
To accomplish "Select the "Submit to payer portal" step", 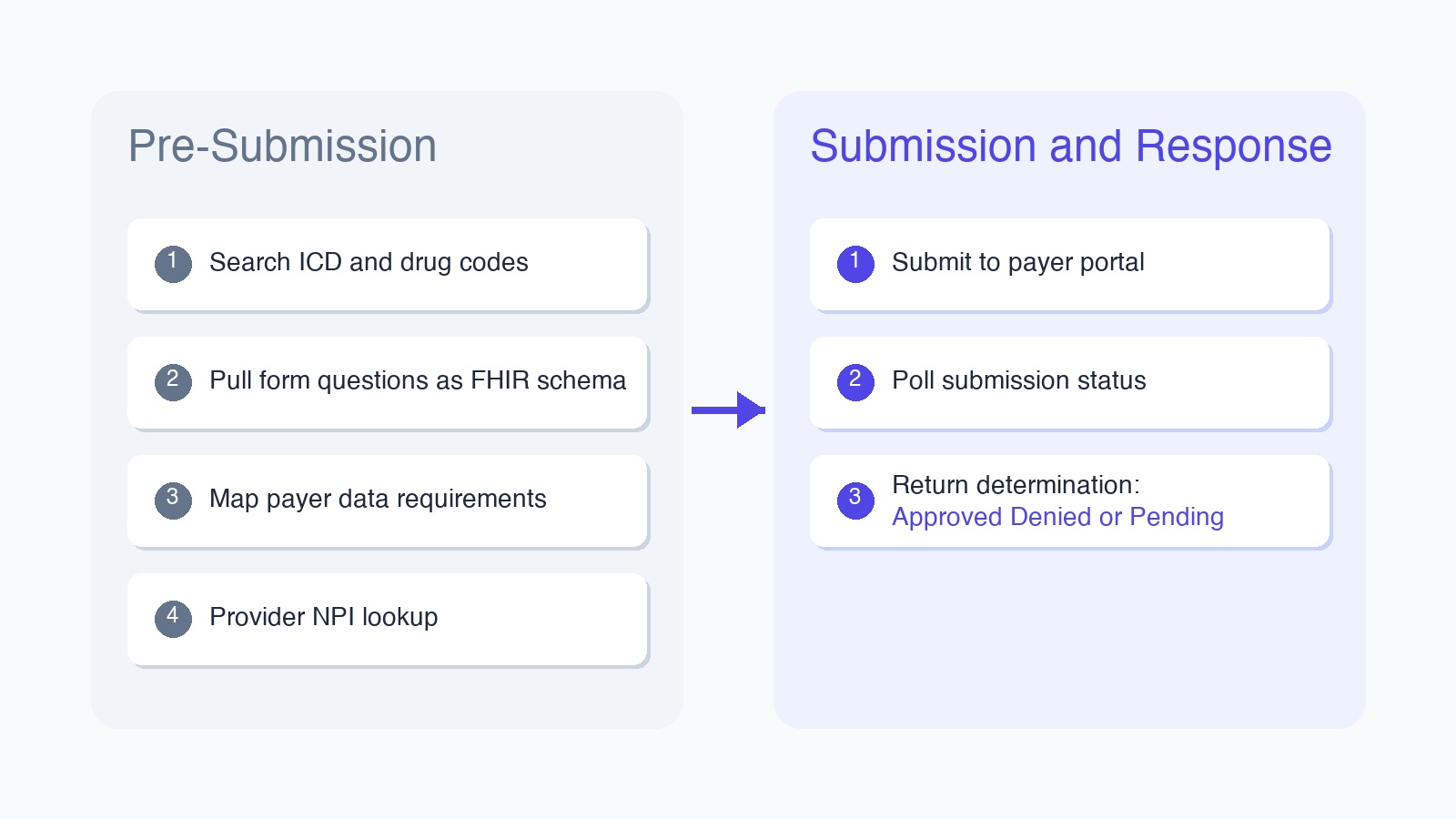I will [x=1017, y=262].
